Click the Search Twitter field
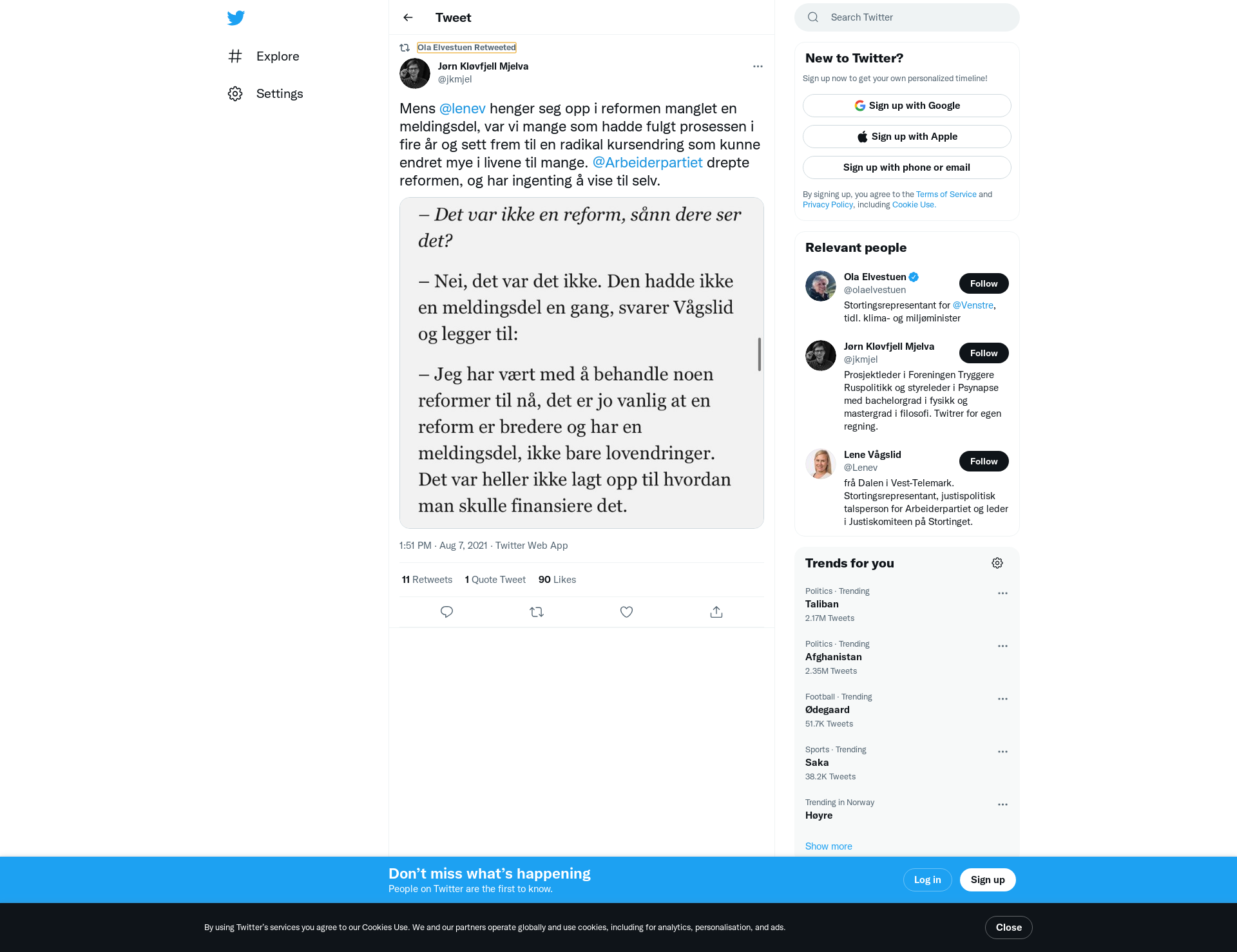 click(x=907, y=17)
